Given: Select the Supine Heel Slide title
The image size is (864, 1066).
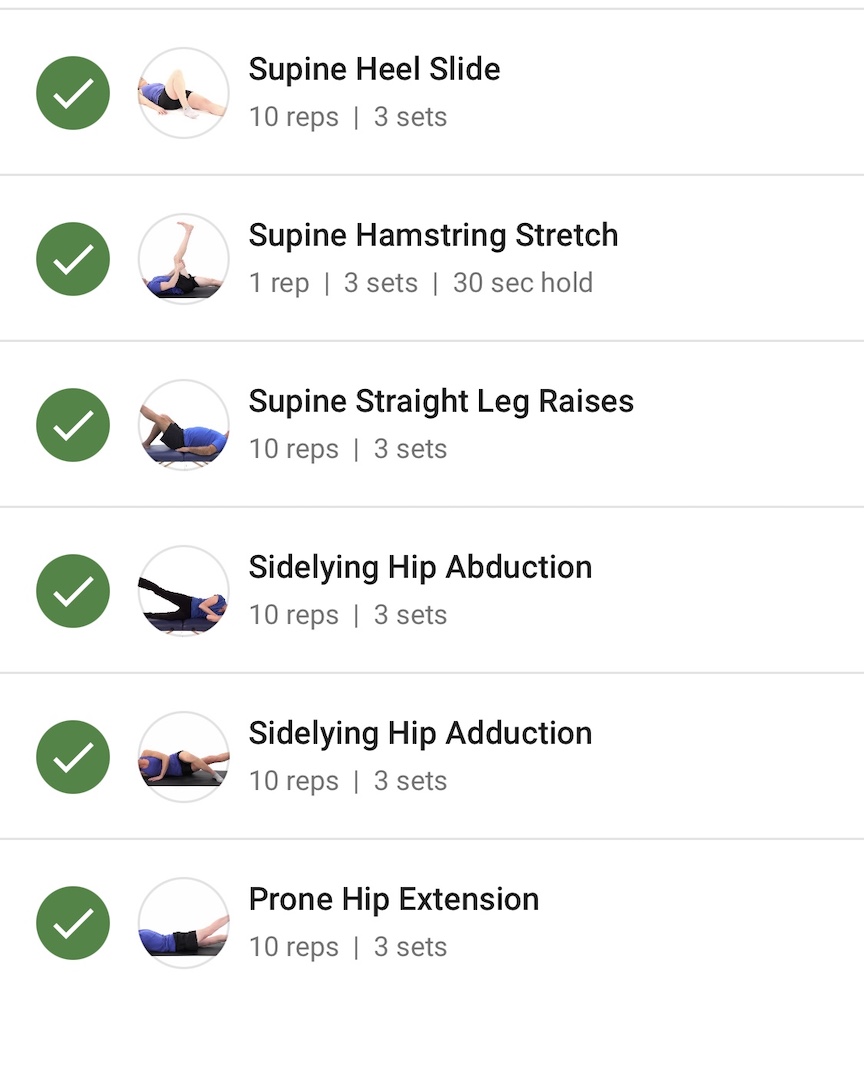Looking at the screenshot, I should pyautogui.click(x=375, y=69).
